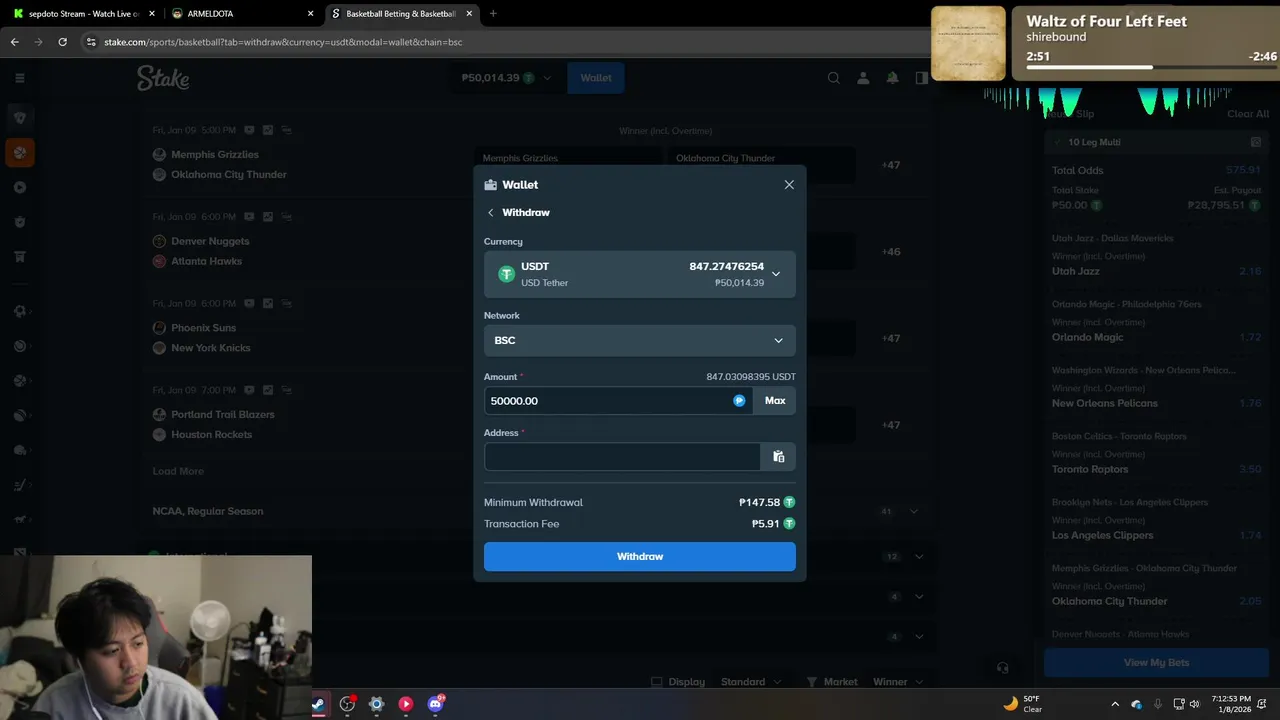Open the notification bell in Stake header
Viewport: 1280px width, 720px height.
click(892, 78)
